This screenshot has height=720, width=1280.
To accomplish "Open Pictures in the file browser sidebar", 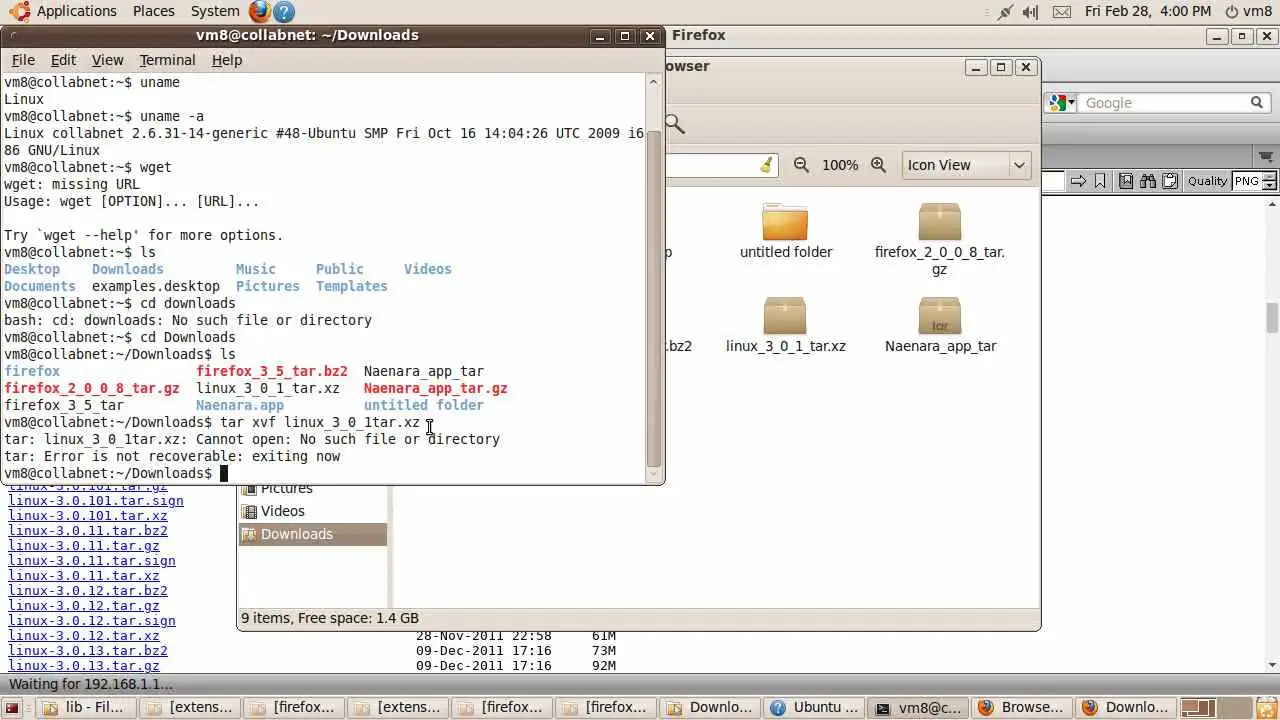I will point(286,488).
